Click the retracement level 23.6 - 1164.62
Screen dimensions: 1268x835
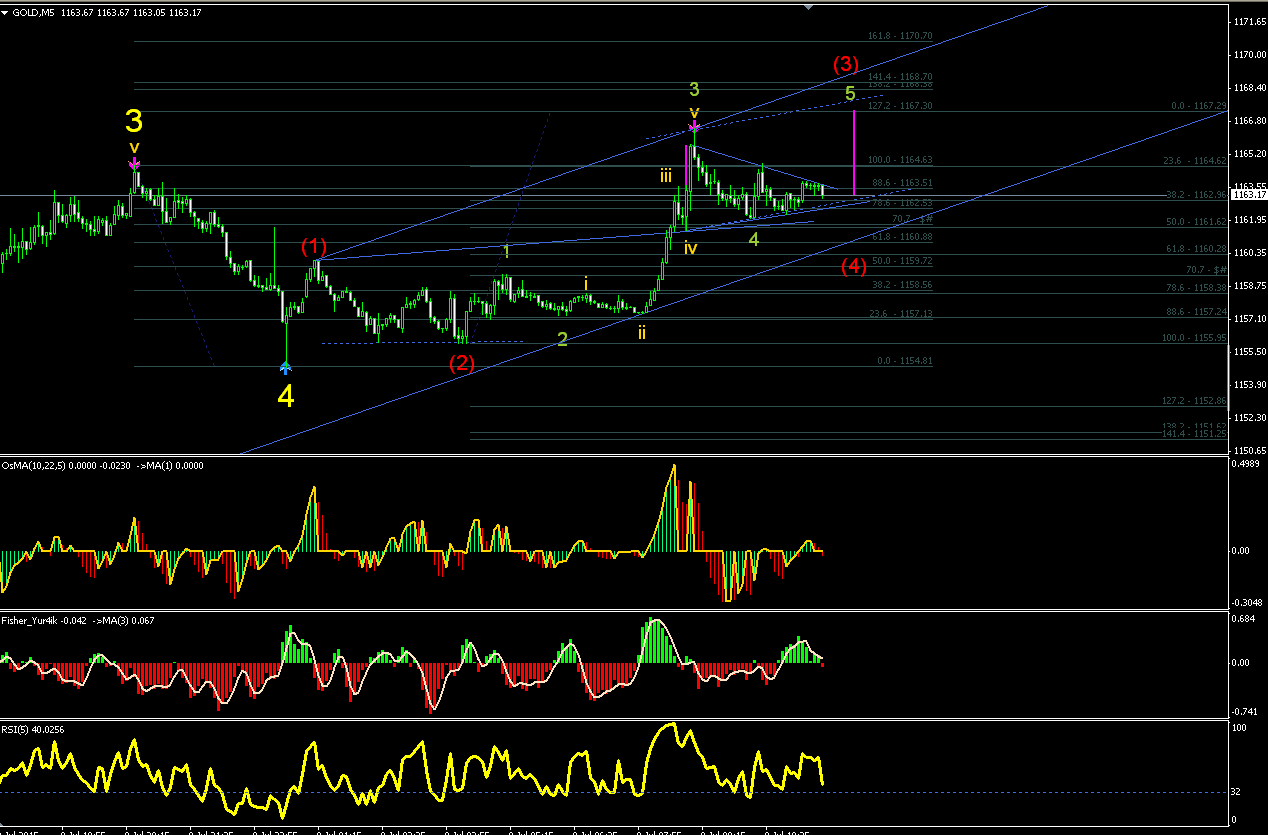[1194, 159]
